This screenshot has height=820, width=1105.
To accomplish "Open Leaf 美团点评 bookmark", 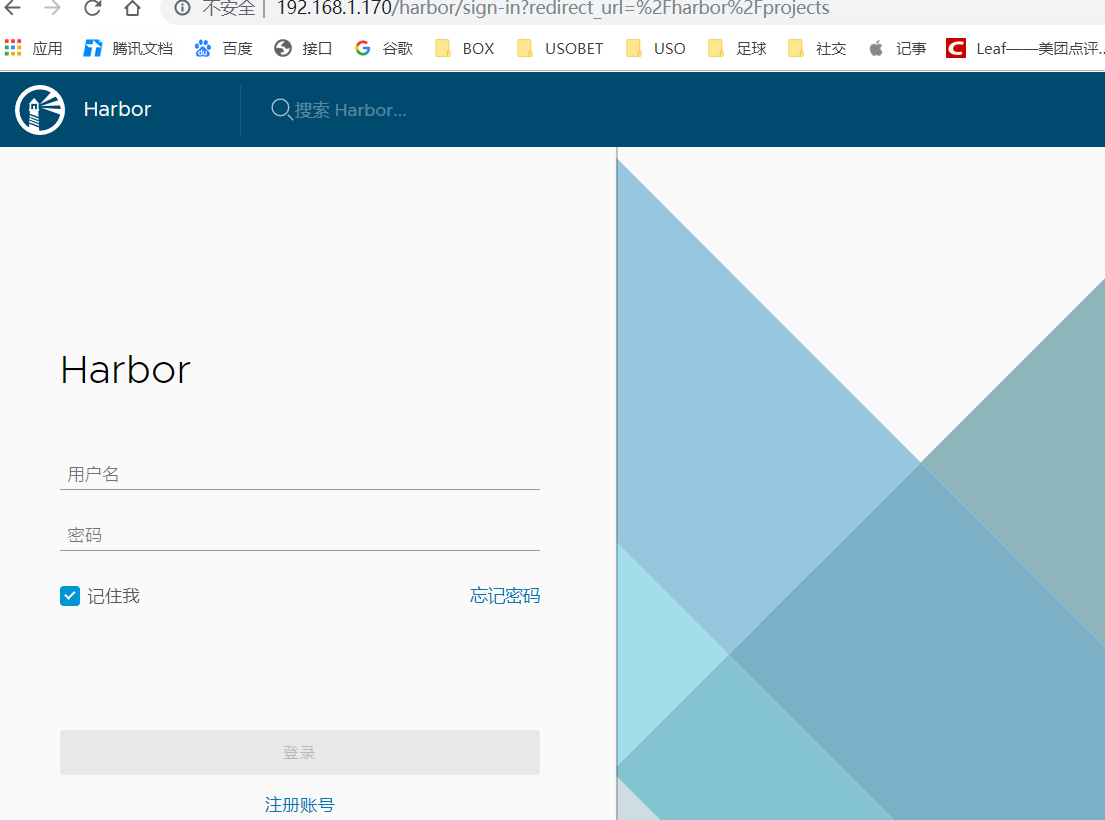I will [1025, 48].
